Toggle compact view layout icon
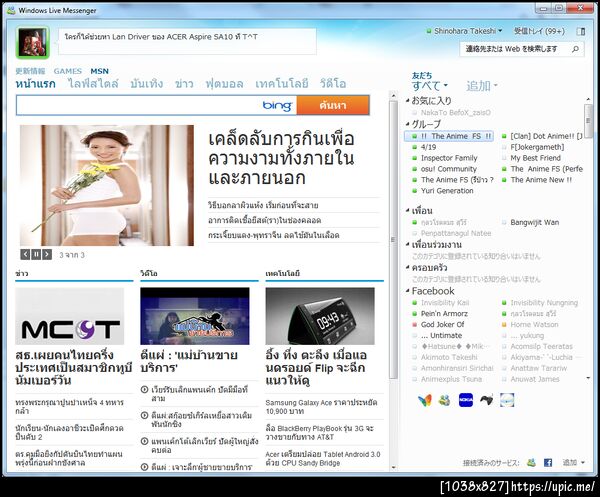600x497 pixels. (581, 31)
